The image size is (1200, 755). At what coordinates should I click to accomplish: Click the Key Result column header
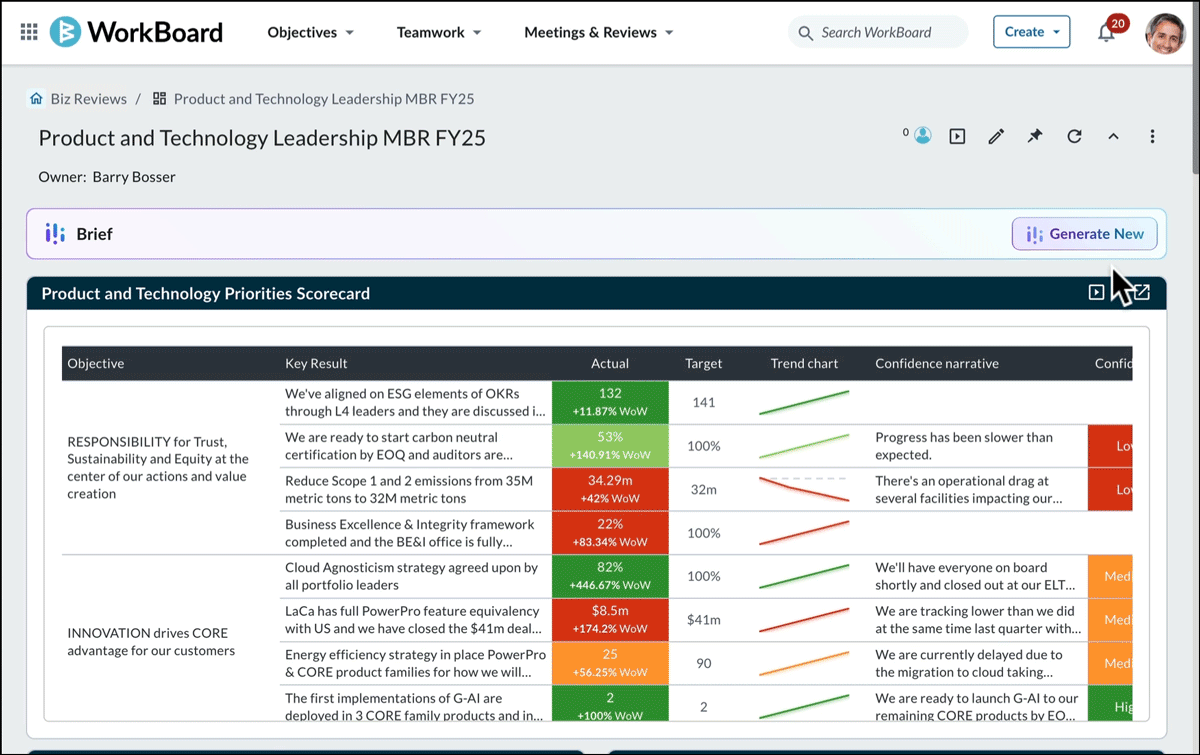(x=316, y=363)
